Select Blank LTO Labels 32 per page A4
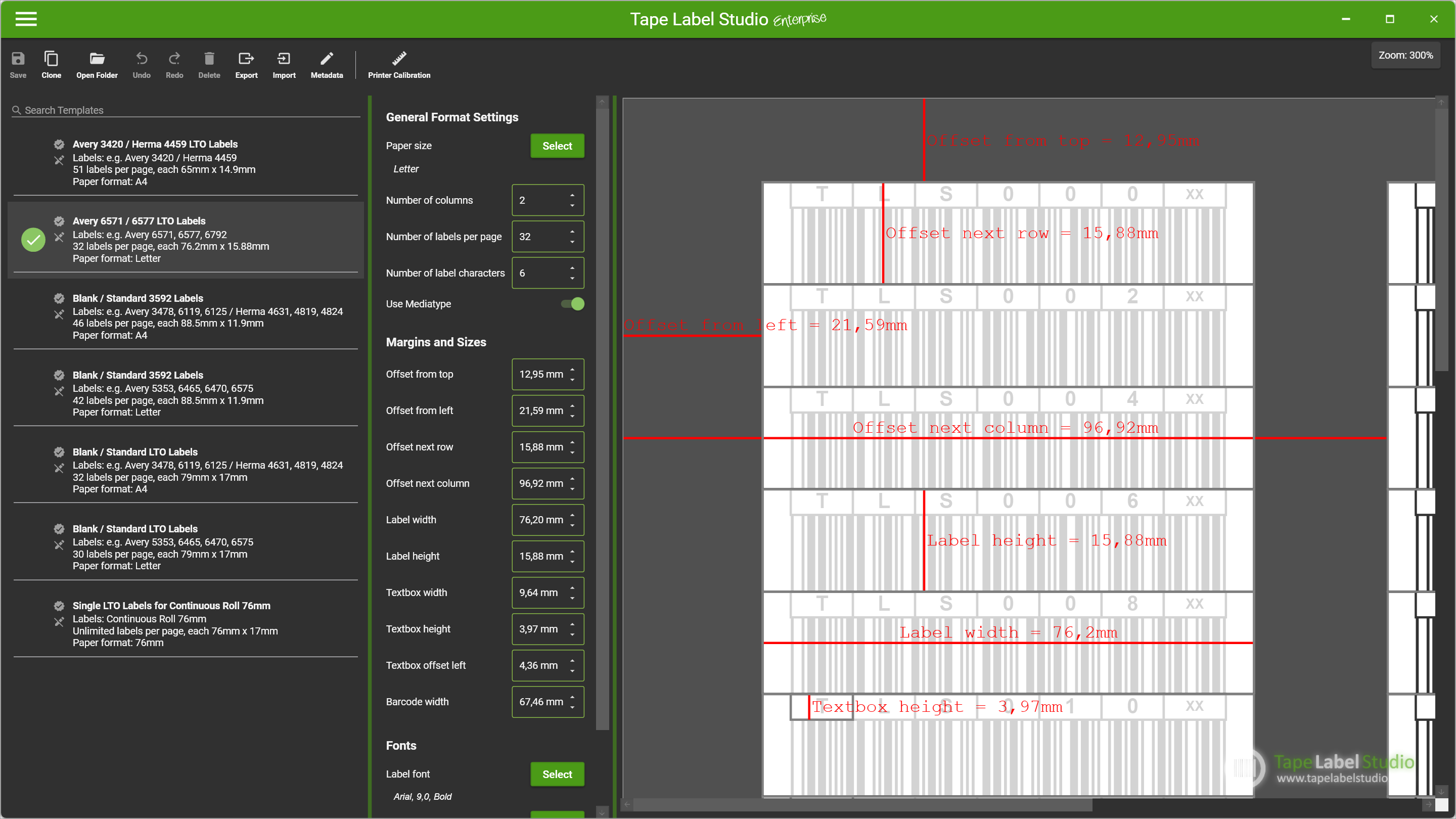 [186, 470]
